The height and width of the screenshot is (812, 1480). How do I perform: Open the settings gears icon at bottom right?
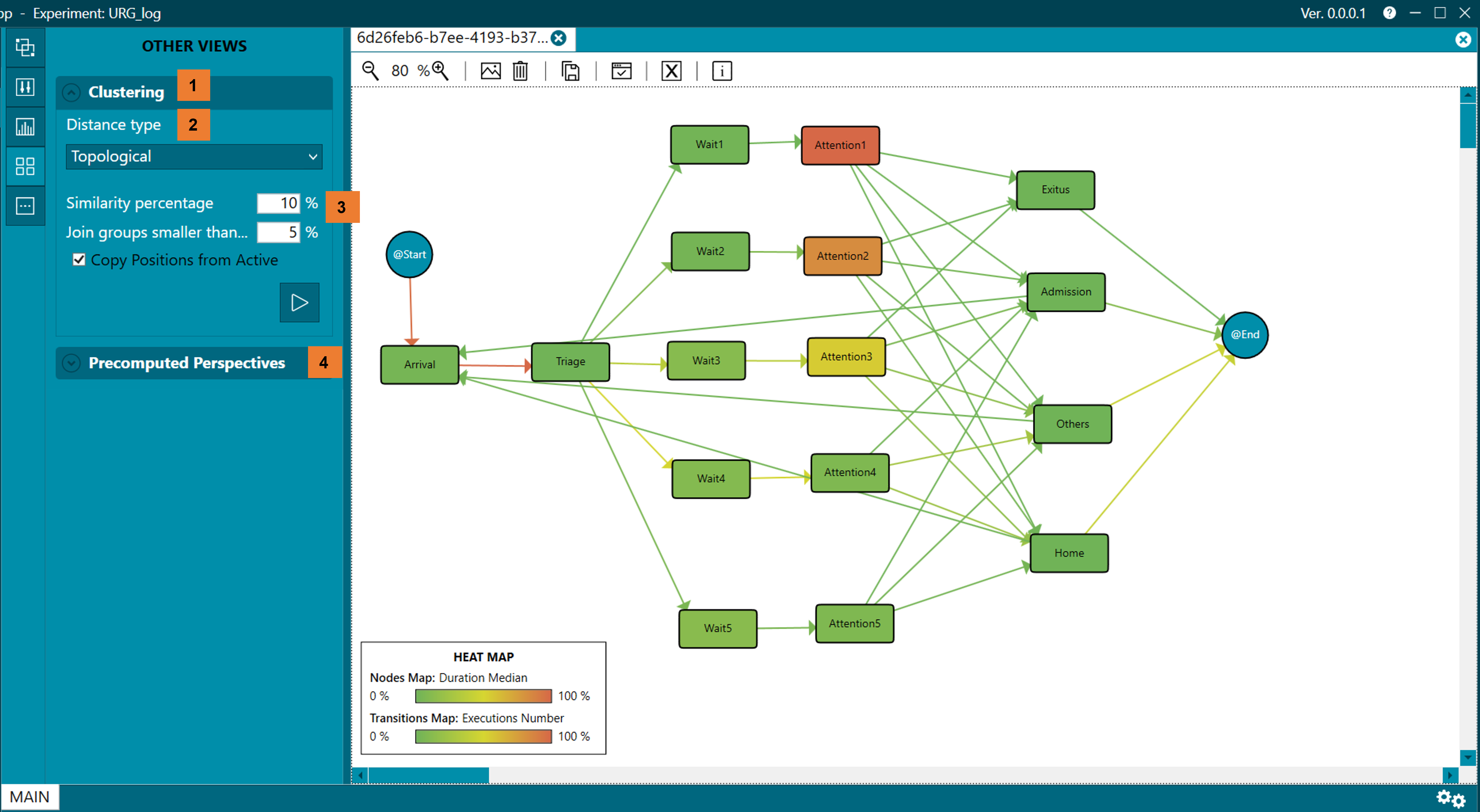click(1451, 799)
